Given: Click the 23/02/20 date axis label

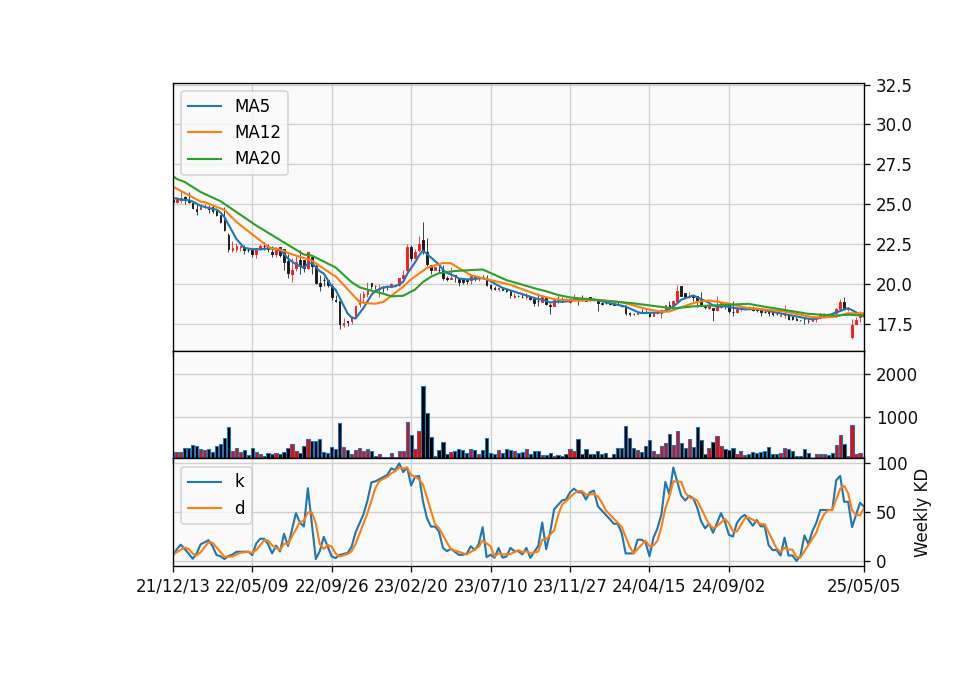Looking at the screenshot, I should click(x=411, y=586).
